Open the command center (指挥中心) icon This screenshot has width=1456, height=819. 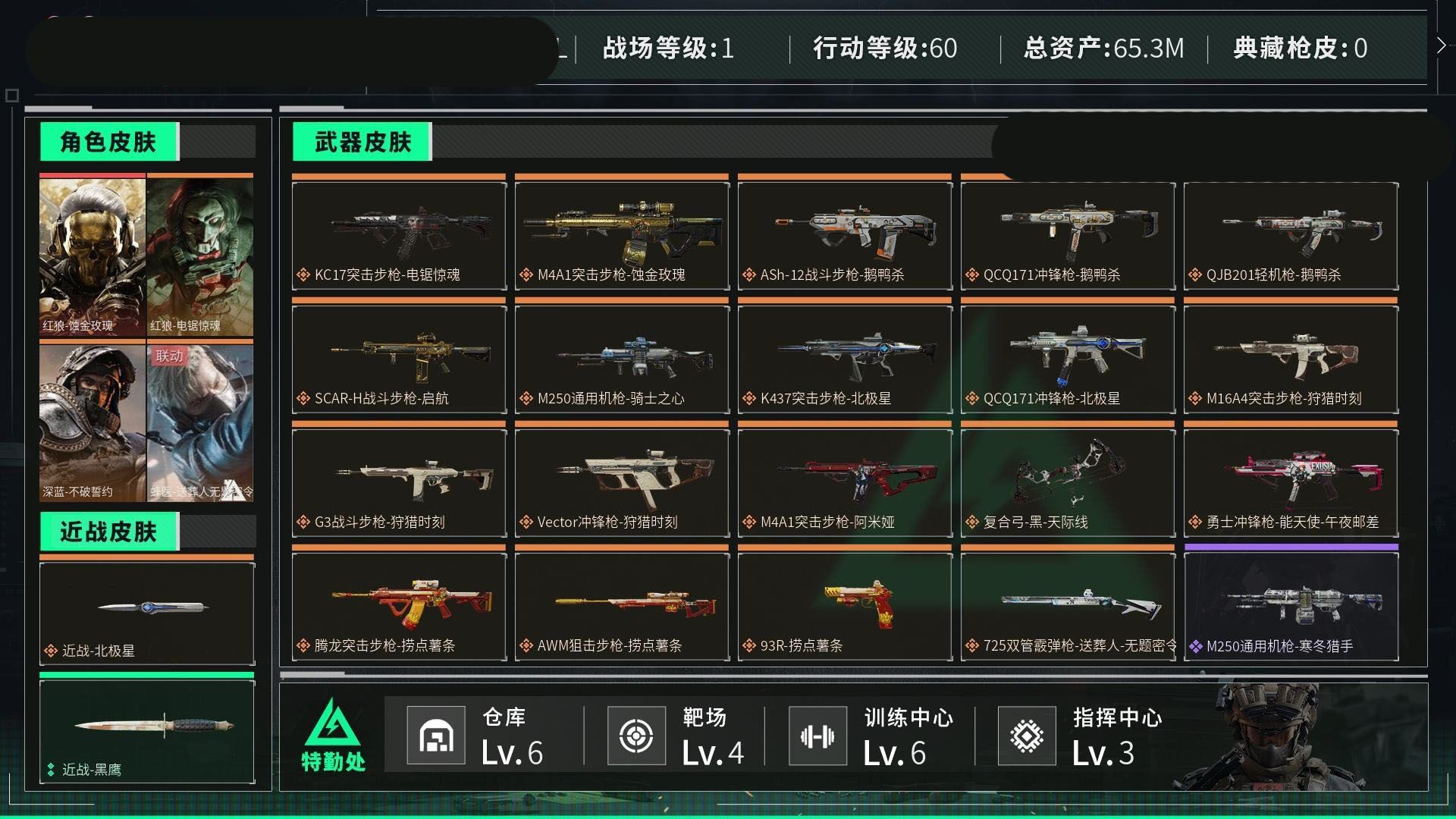click(x=1027, y=735)
